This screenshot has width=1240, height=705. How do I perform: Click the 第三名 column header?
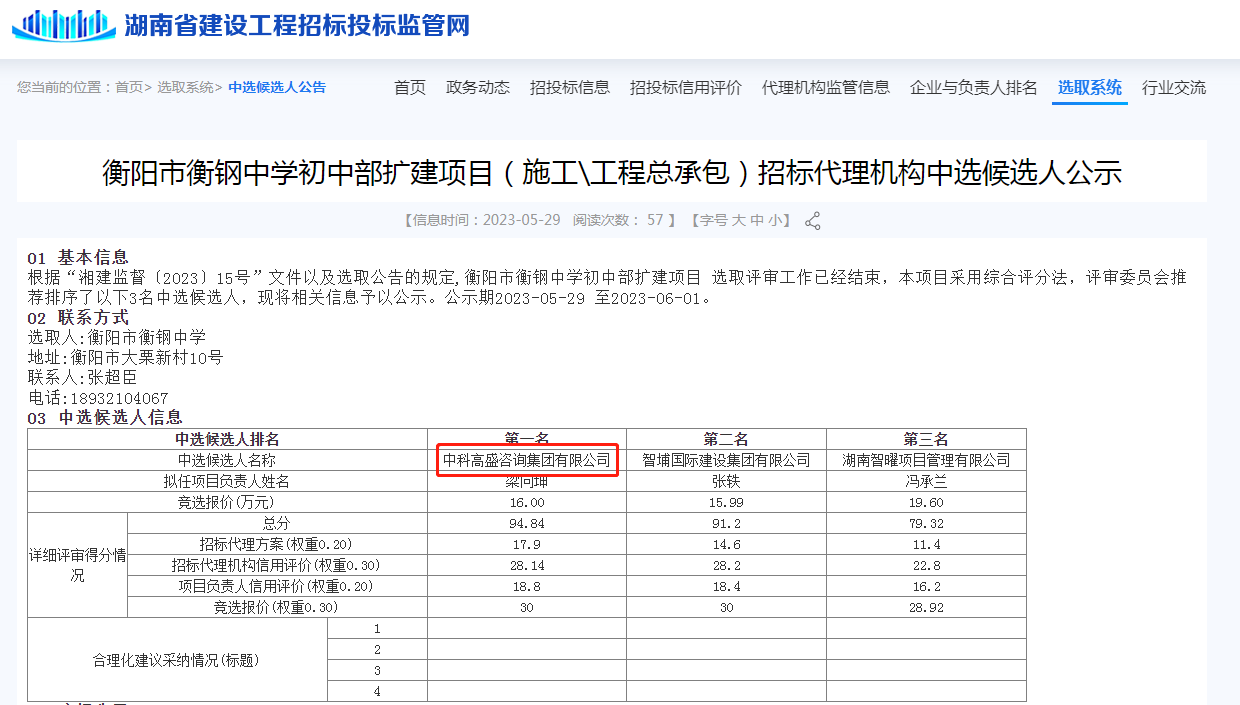point(926,439)
